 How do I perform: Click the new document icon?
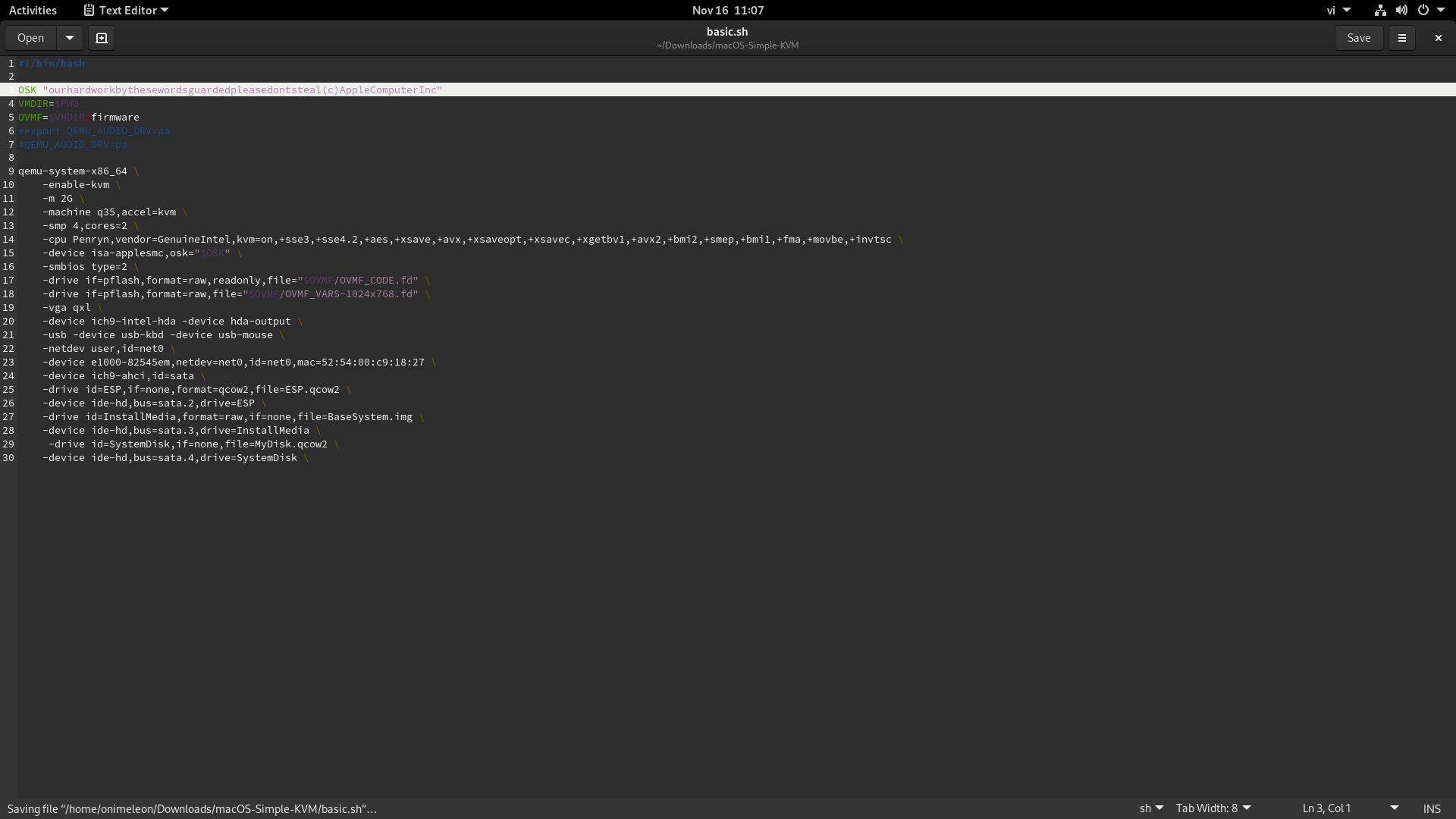point(102,38)
